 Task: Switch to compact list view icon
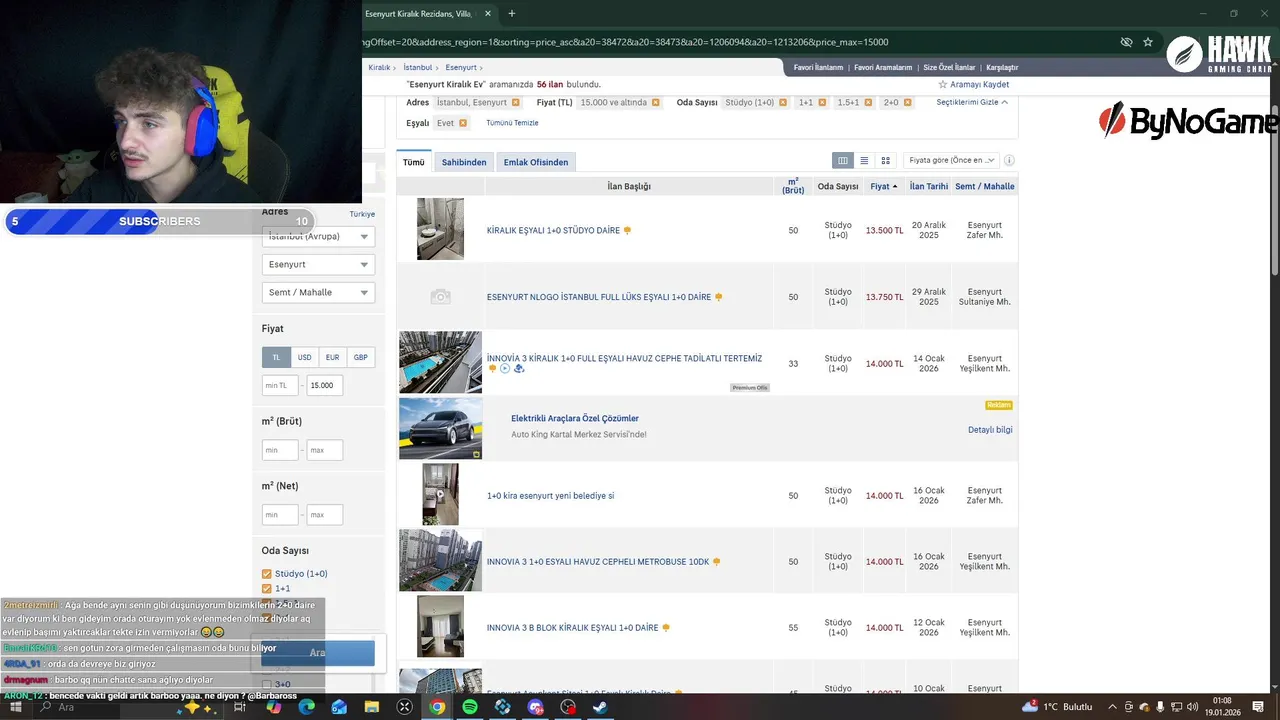click(x=864, y=160)
